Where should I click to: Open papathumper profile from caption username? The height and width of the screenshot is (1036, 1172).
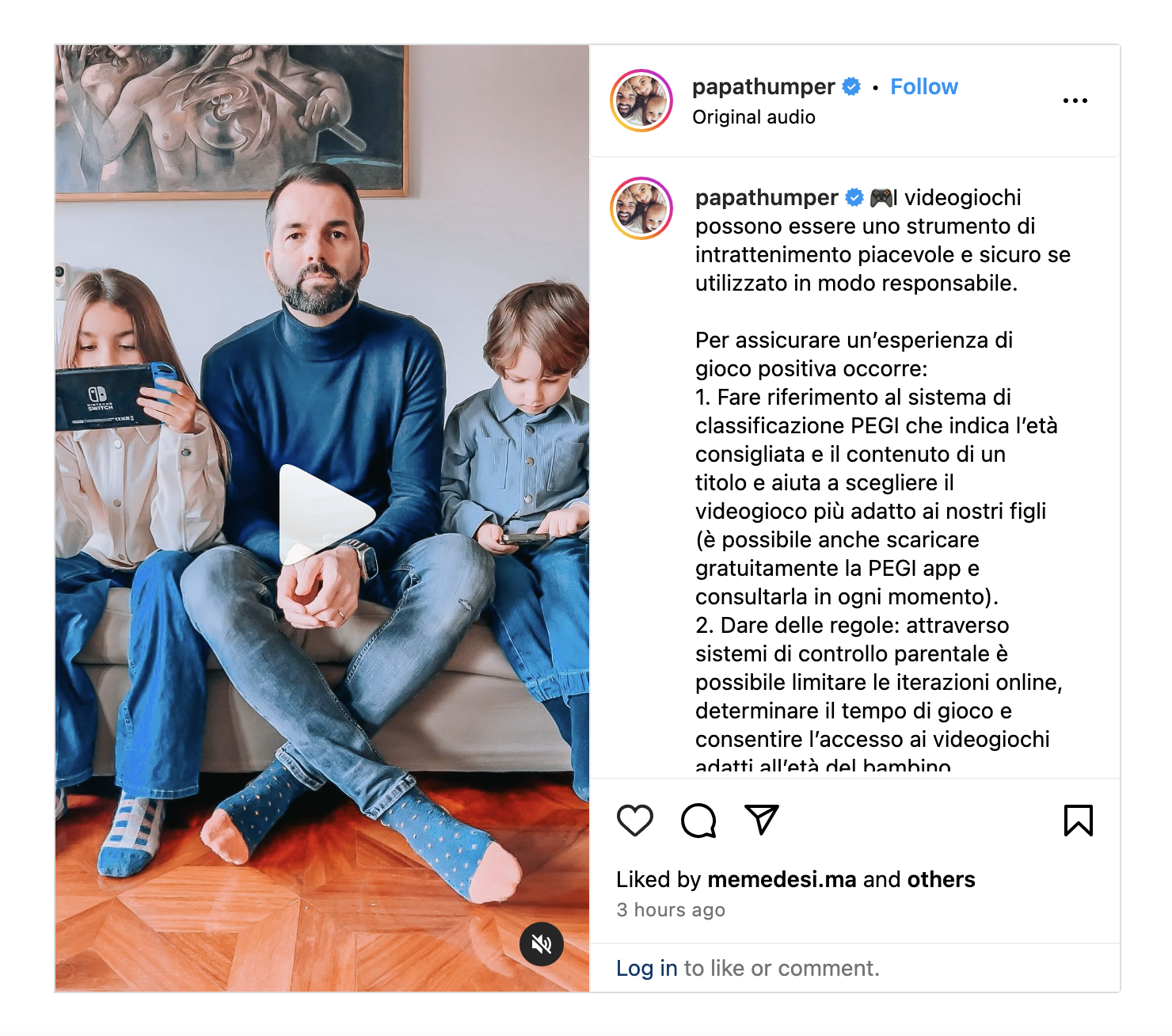pyautogui.click(x=767, y=197)
